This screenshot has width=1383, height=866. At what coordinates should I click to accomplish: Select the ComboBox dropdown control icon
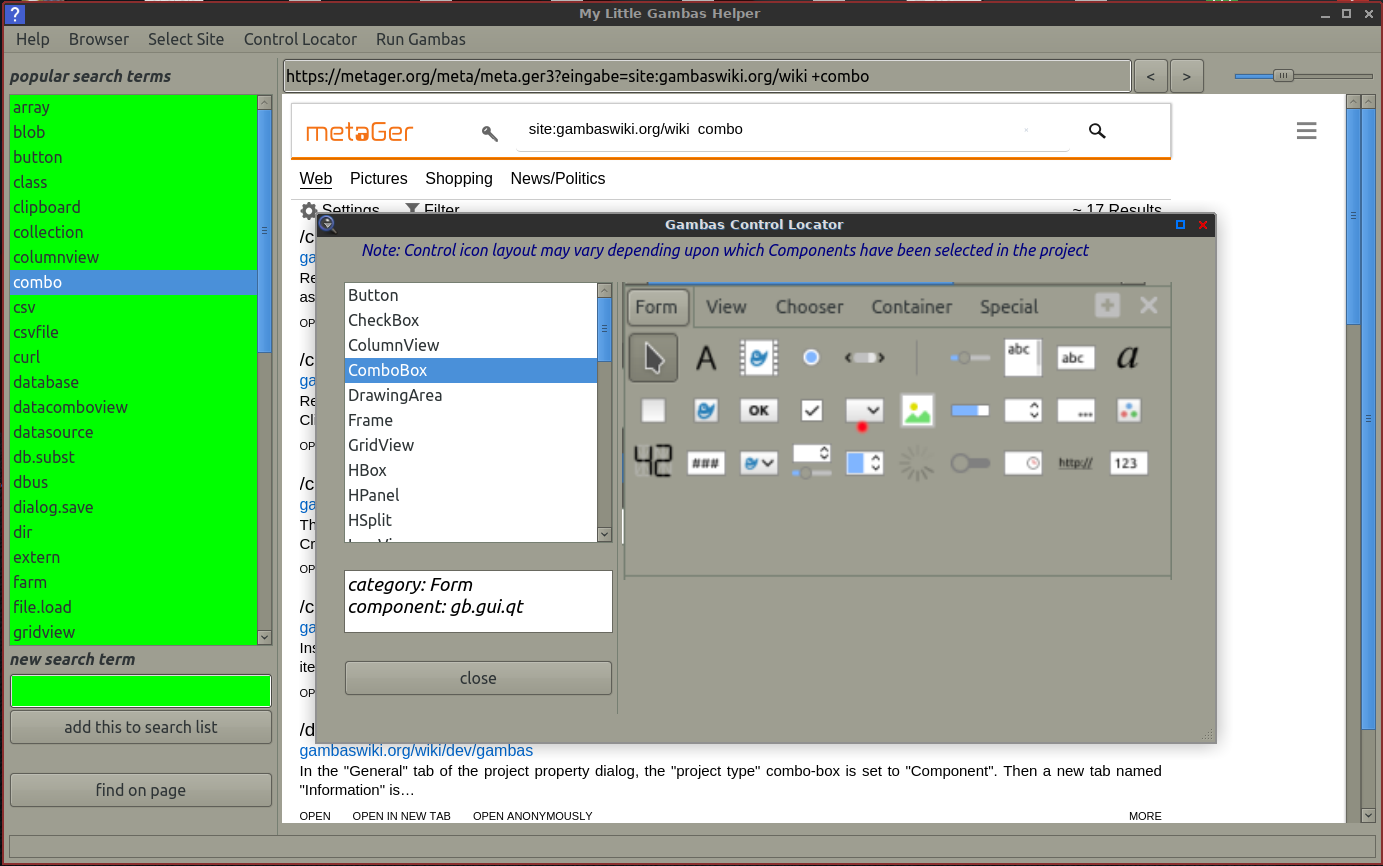pos(864,410)
